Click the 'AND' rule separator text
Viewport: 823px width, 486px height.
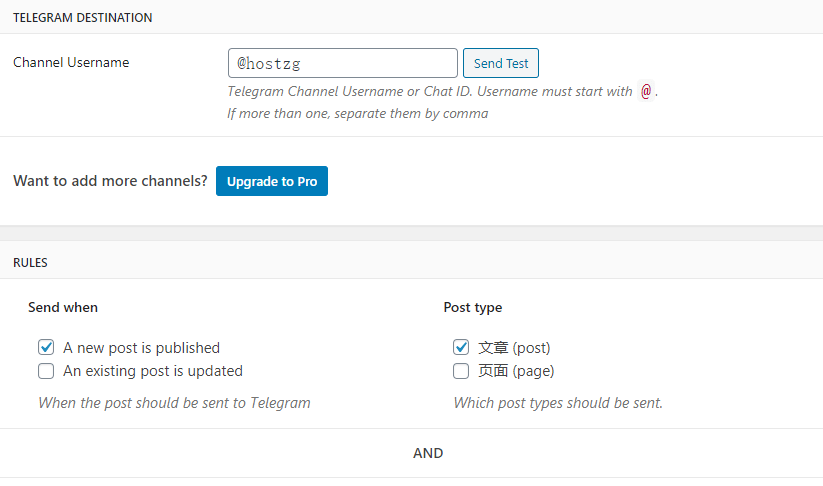428,453
